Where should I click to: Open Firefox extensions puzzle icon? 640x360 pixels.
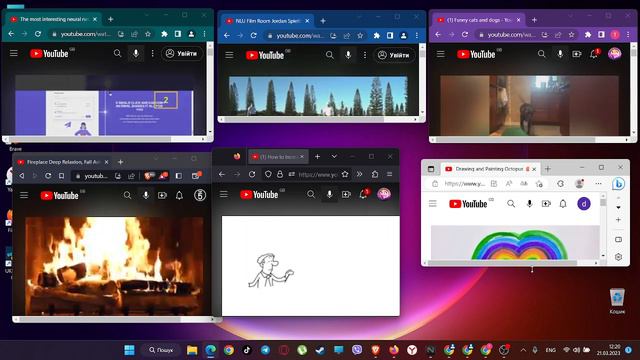(x=375, y=174)
